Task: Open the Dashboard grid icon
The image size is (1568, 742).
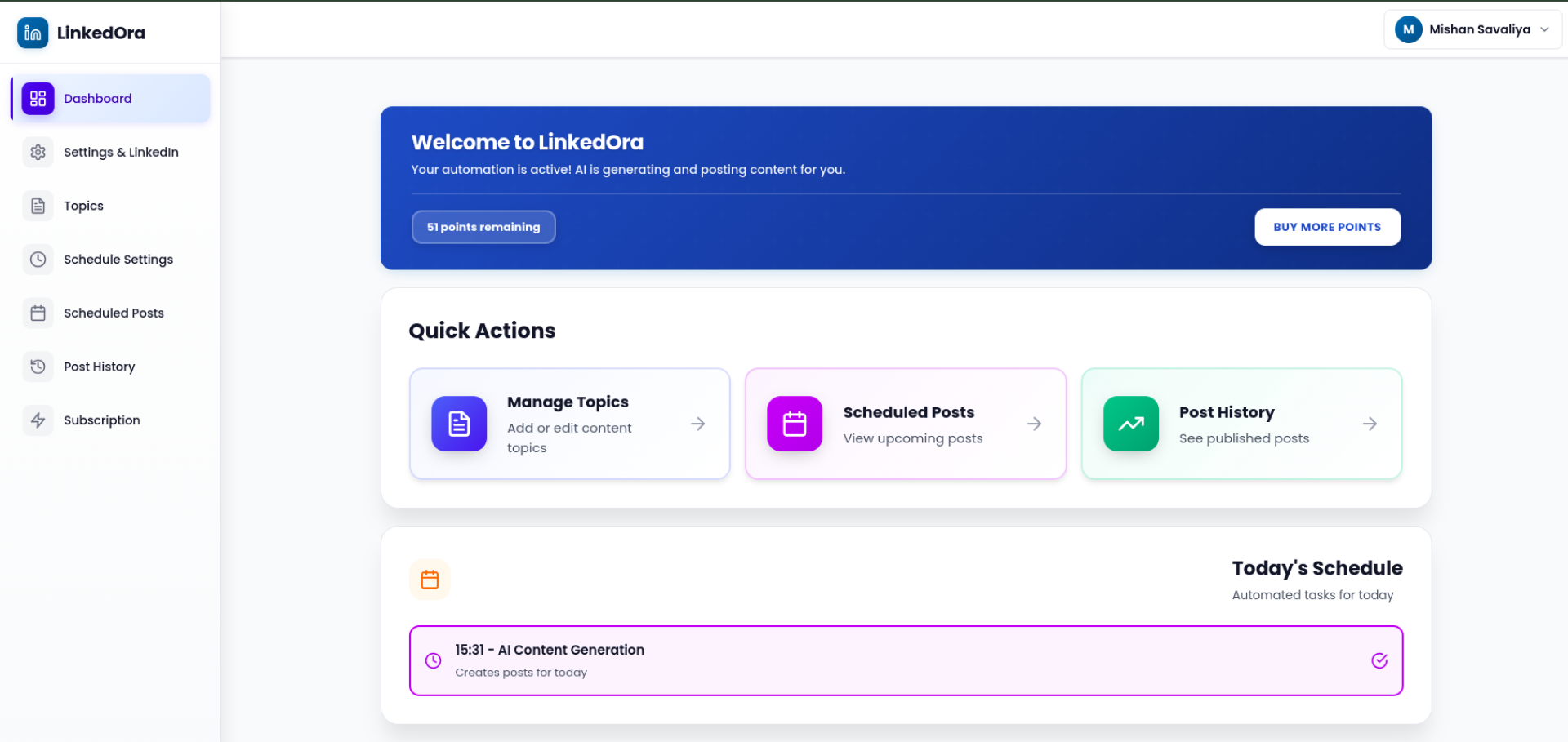Action: [38, 99]
